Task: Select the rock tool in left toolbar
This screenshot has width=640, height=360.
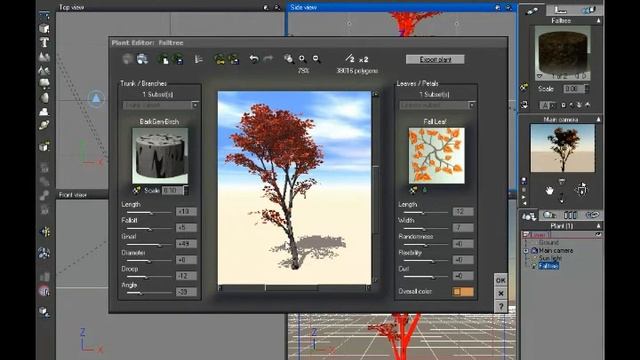Action: pyautogui.click(x=44, y=98)
